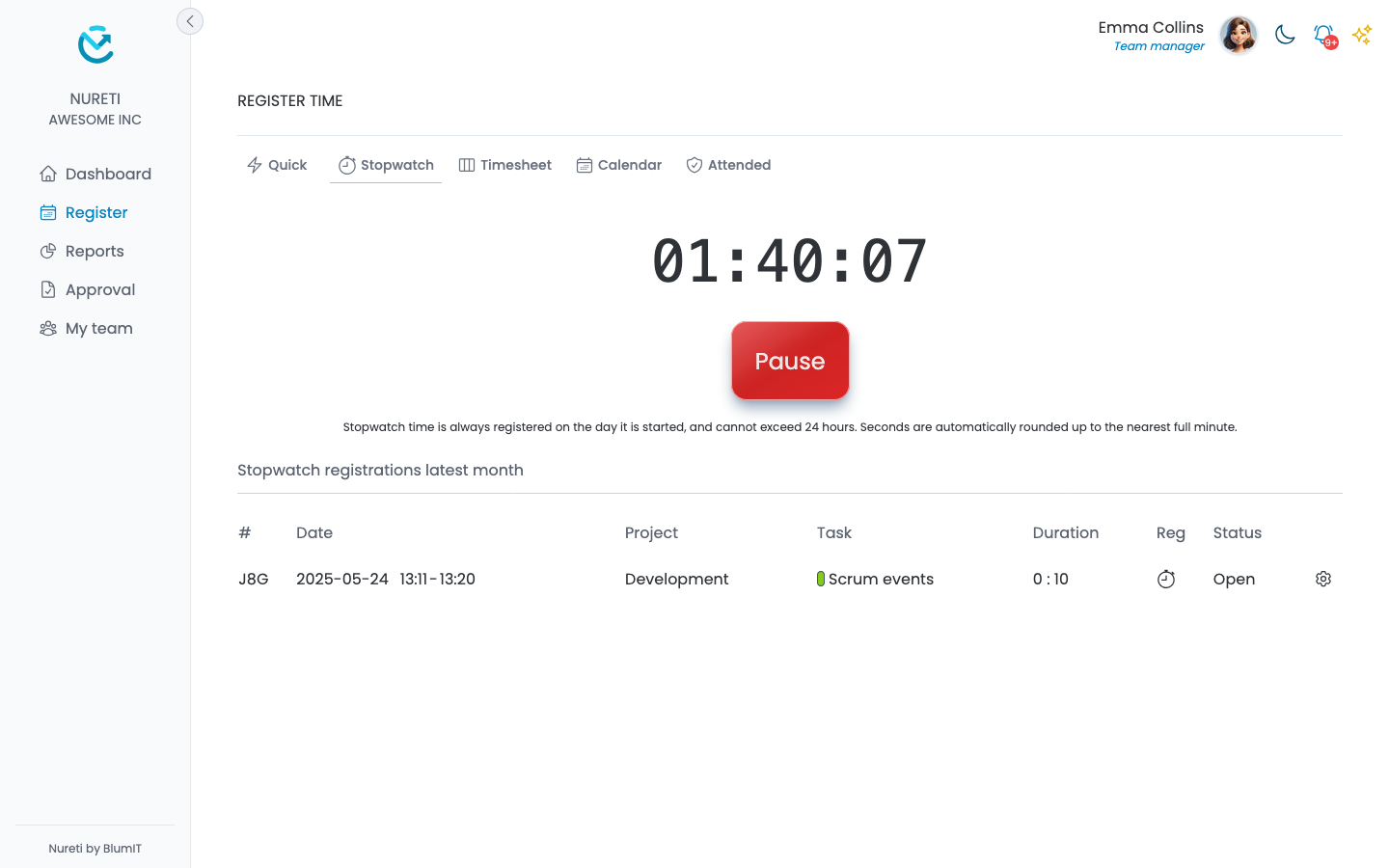
Task: Click the Scrum events task cell
Action: pyautogui.click(x=875, y=579)
